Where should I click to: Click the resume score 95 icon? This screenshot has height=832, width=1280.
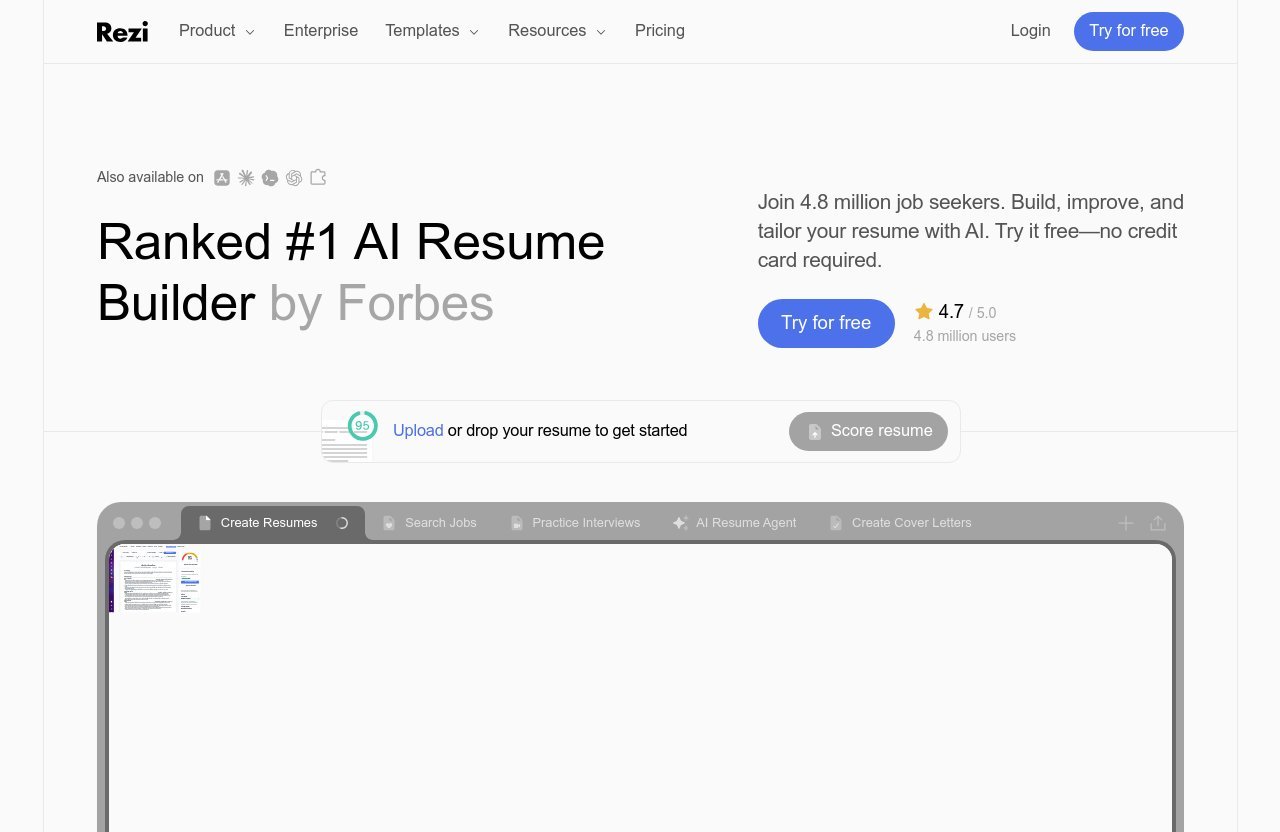362,425
